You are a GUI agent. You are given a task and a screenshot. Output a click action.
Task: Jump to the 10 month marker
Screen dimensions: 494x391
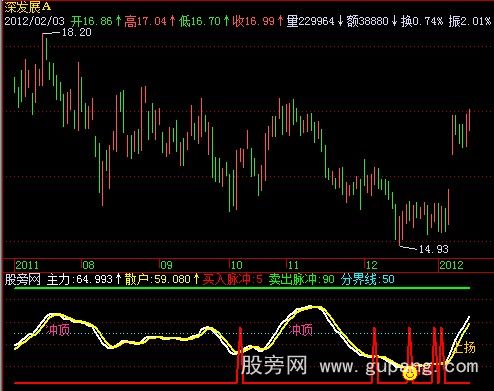(x=236, y=265)
